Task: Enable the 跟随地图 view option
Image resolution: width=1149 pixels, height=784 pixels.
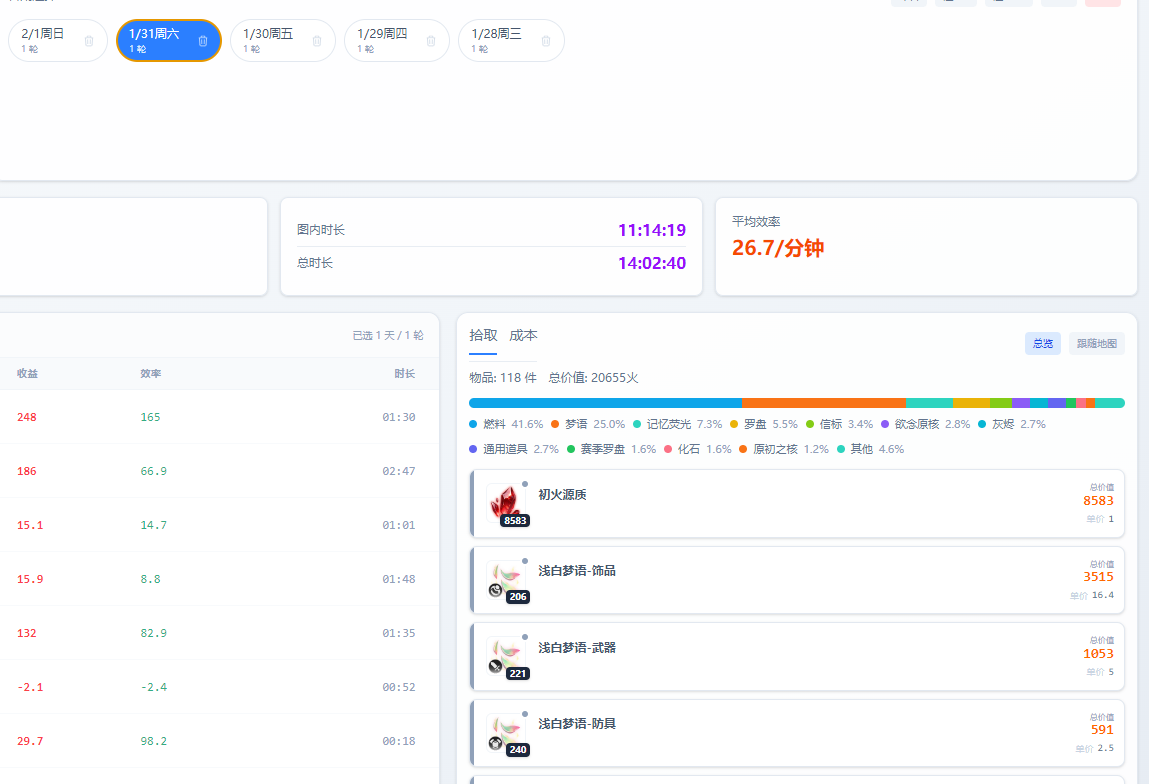Action: 1096,343
